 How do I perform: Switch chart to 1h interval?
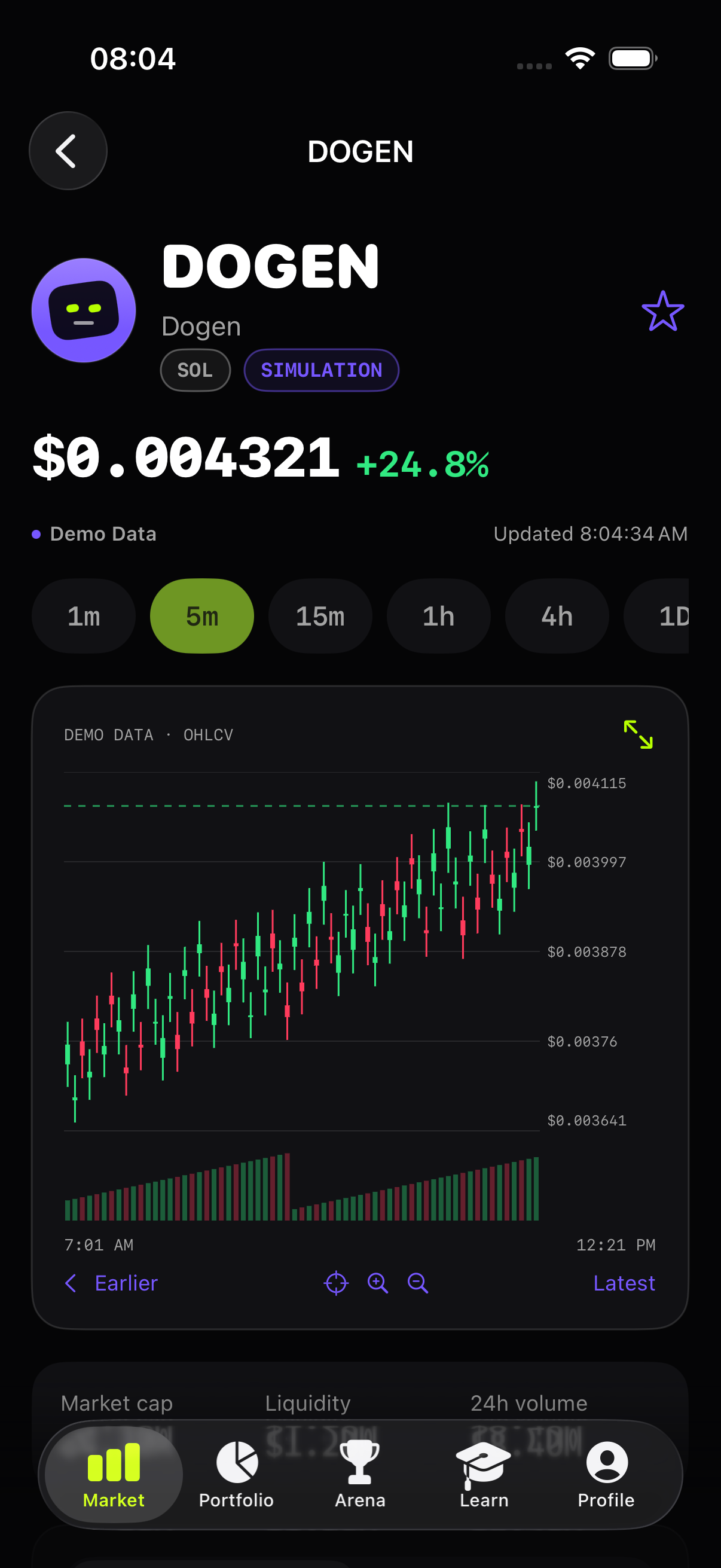[x=439, y=616]
